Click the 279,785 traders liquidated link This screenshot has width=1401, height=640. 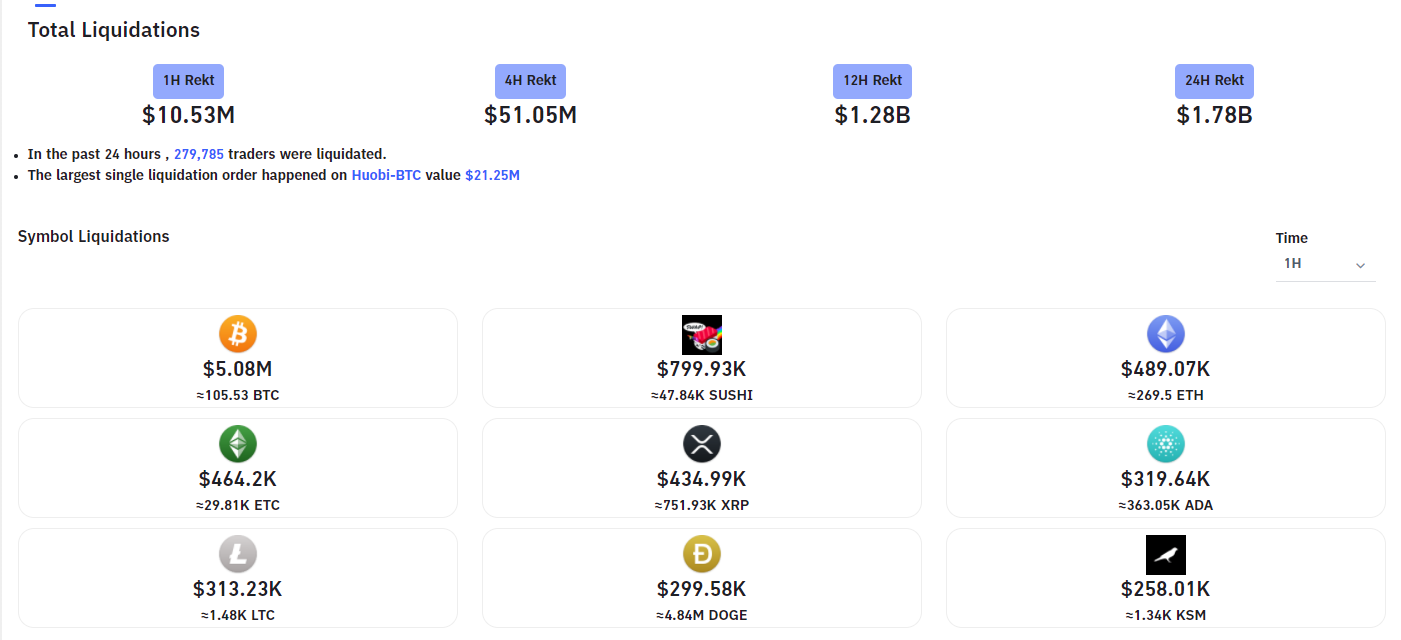pos(199,154)
